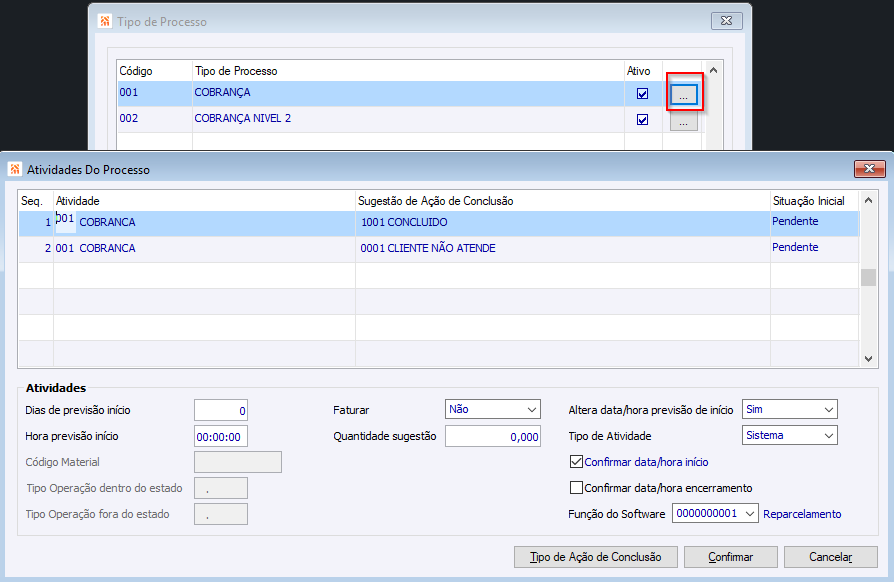Click the disabled Código Material field
The width and height of the screenshot is (894, 582).
(x=238, y=462)
